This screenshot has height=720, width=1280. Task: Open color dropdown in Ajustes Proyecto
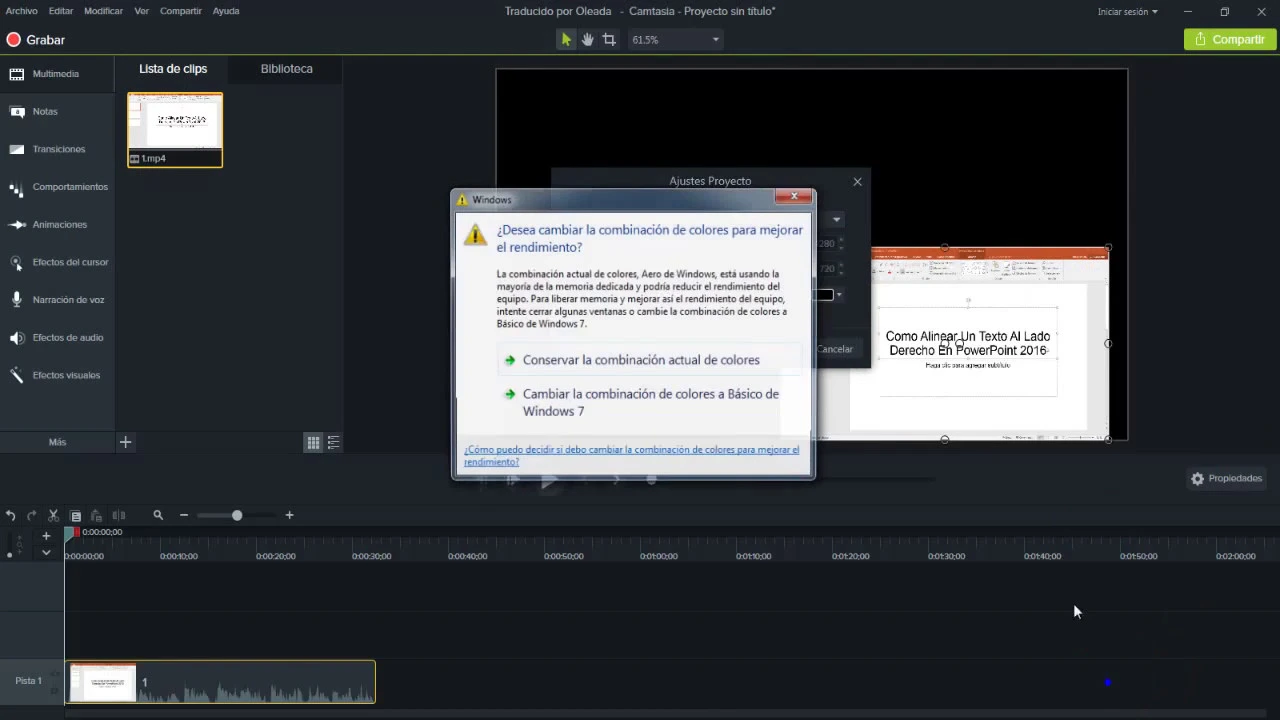click(839, 295)
